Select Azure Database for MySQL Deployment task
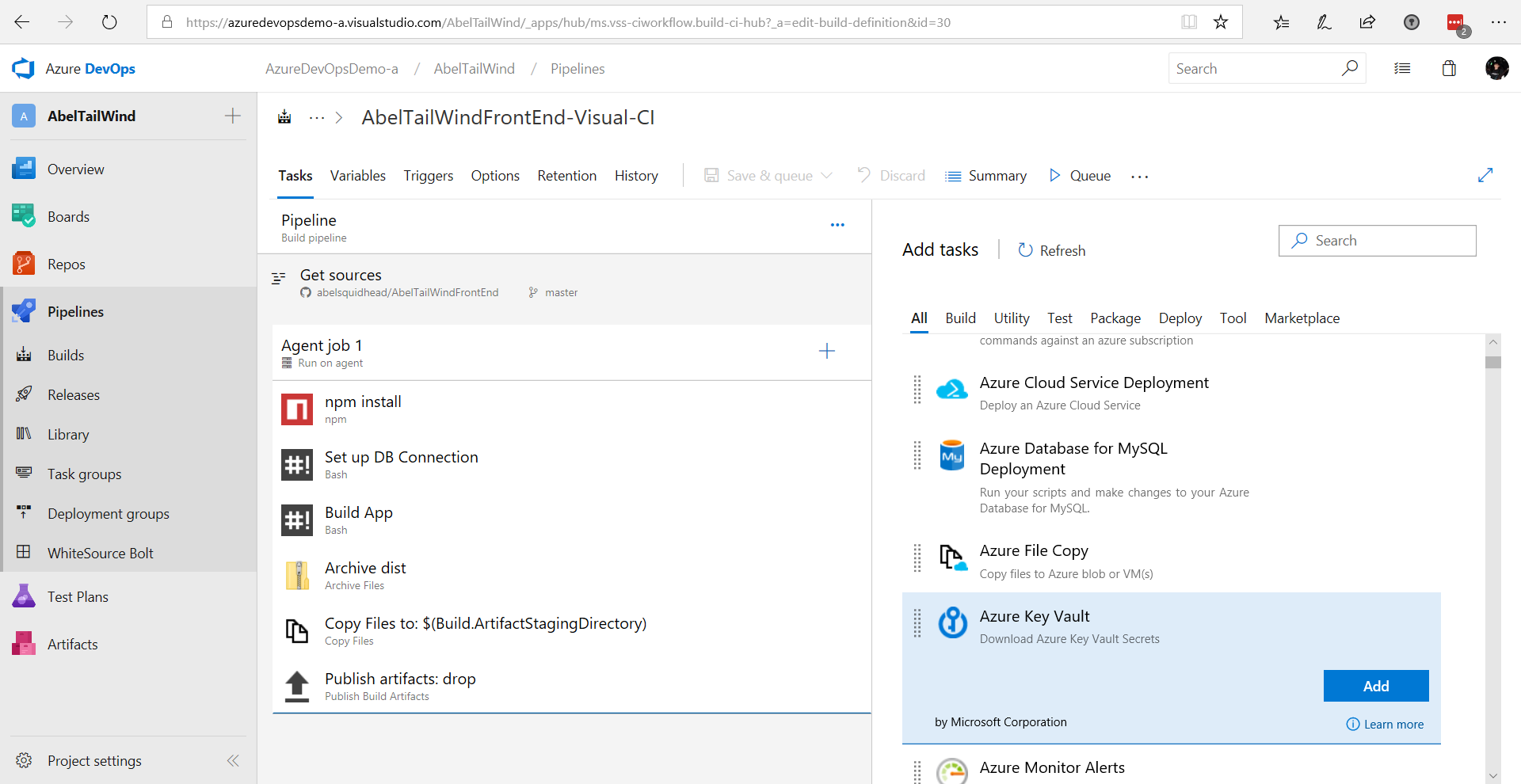This screenshot has height=784, width=1521. tap(1172, 478)
